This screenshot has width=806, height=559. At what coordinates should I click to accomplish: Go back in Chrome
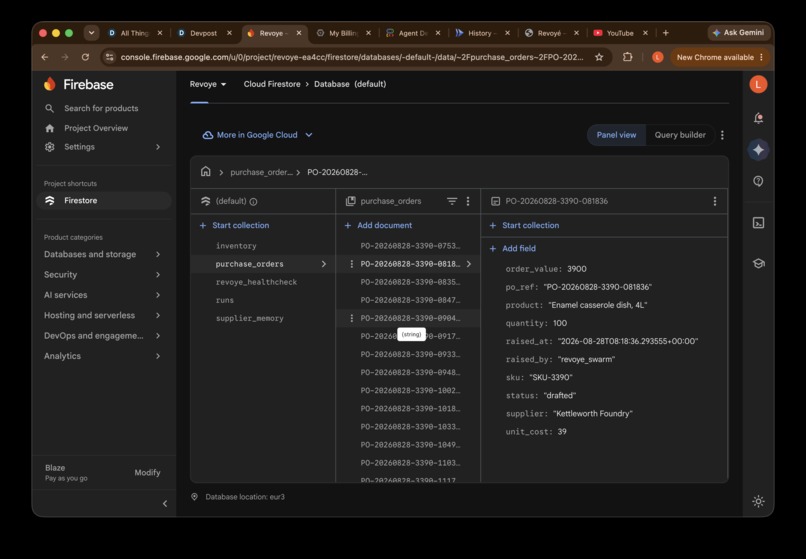[x=45, y=57]
